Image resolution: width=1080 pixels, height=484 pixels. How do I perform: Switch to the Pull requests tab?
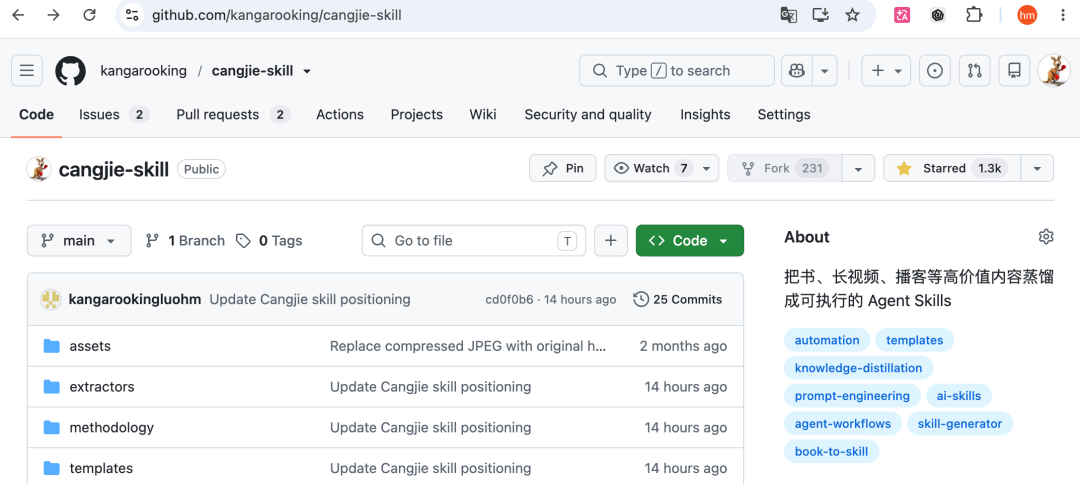(233, 115)
